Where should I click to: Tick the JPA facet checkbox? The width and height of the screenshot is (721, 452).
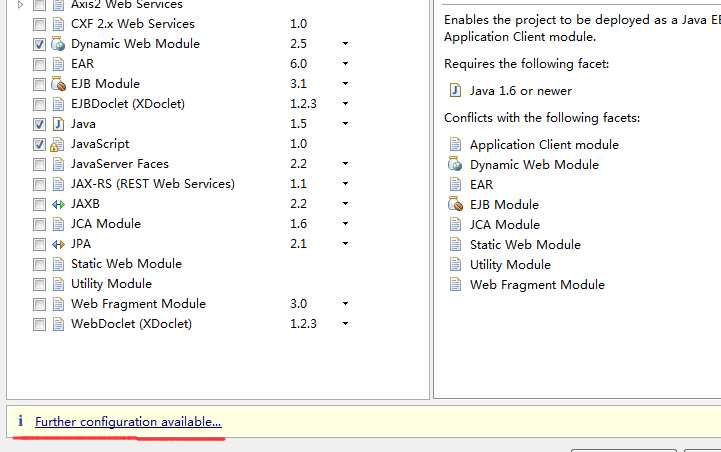(39, 244)
